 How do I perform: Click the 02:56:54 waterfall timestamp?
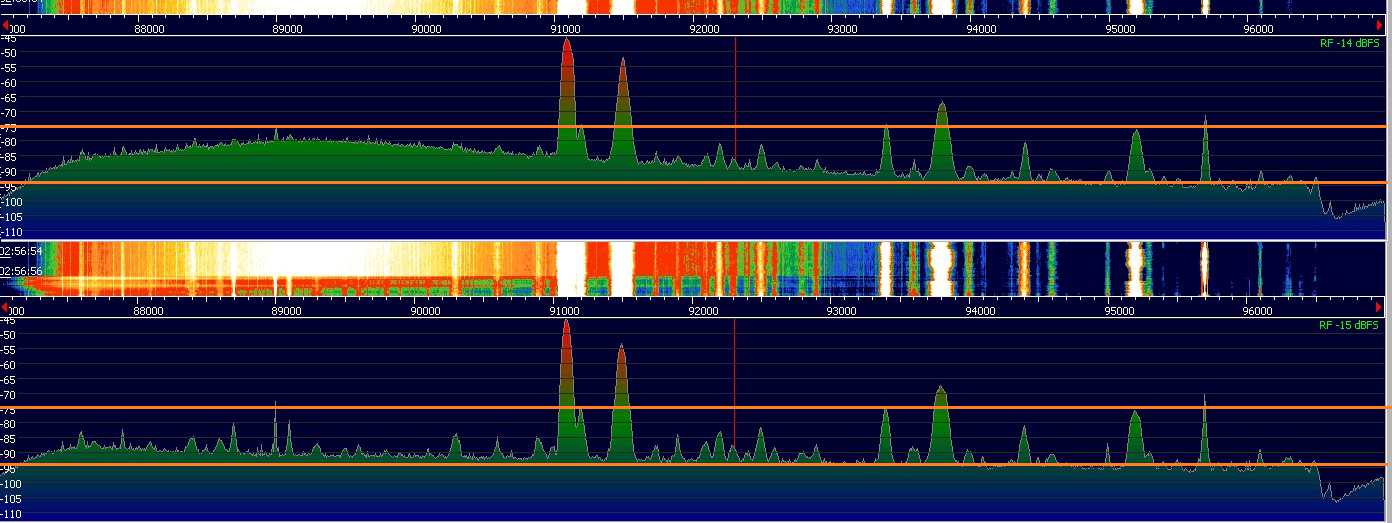tap(21, 250)
